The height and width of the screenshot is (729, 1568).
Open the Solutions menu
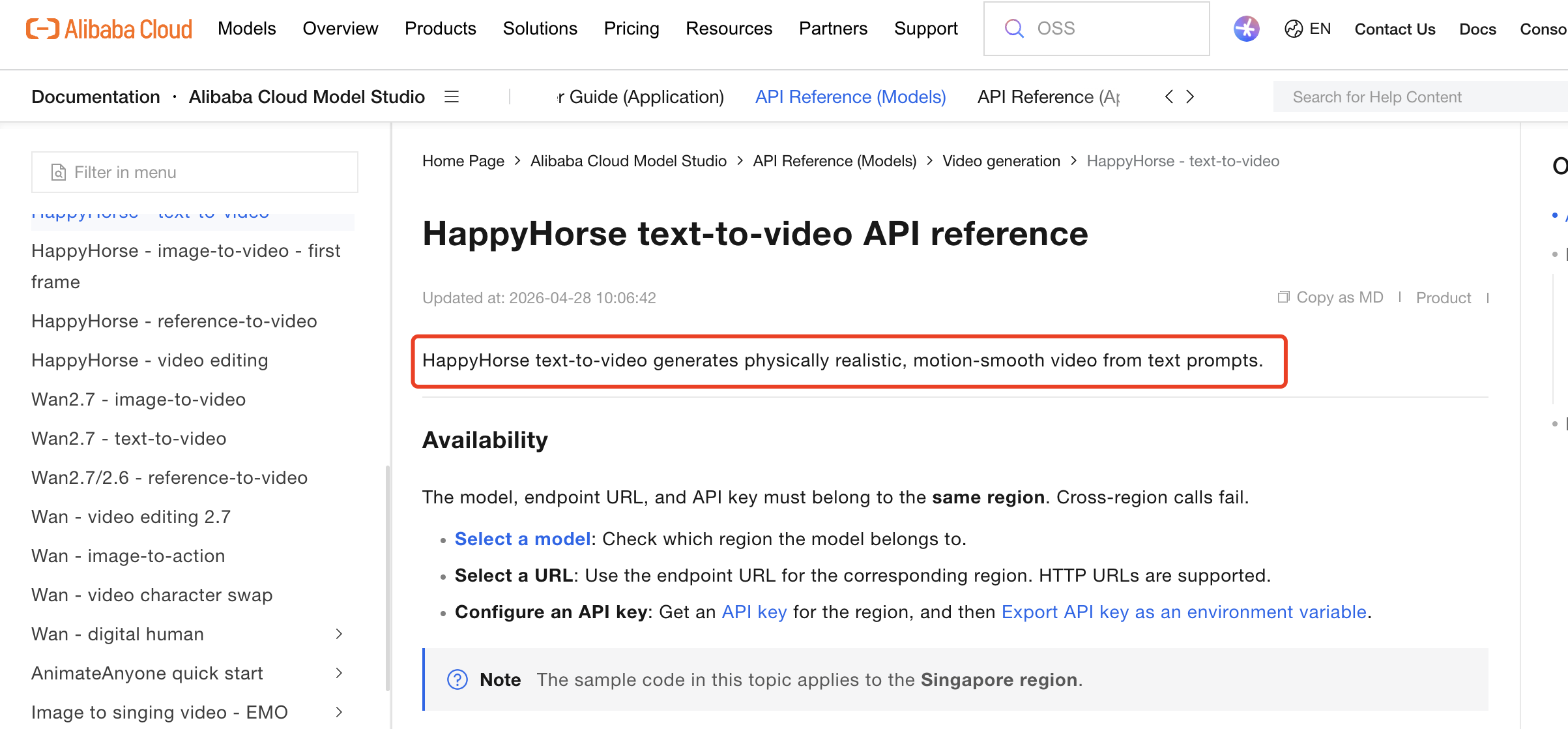tap(540, 29)
